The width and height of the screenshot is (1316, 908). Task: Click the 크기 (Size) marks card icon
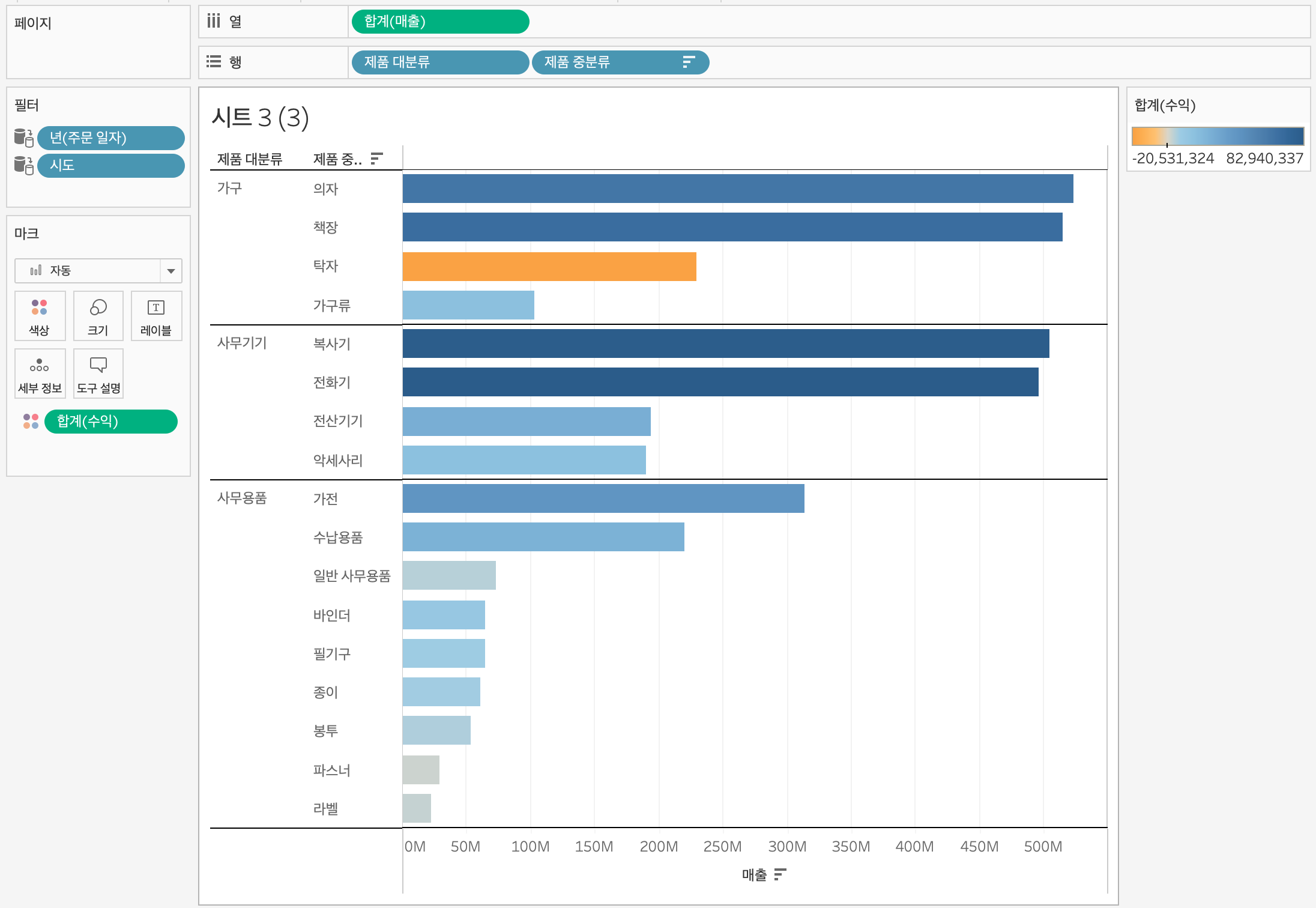tap(98, 315)
